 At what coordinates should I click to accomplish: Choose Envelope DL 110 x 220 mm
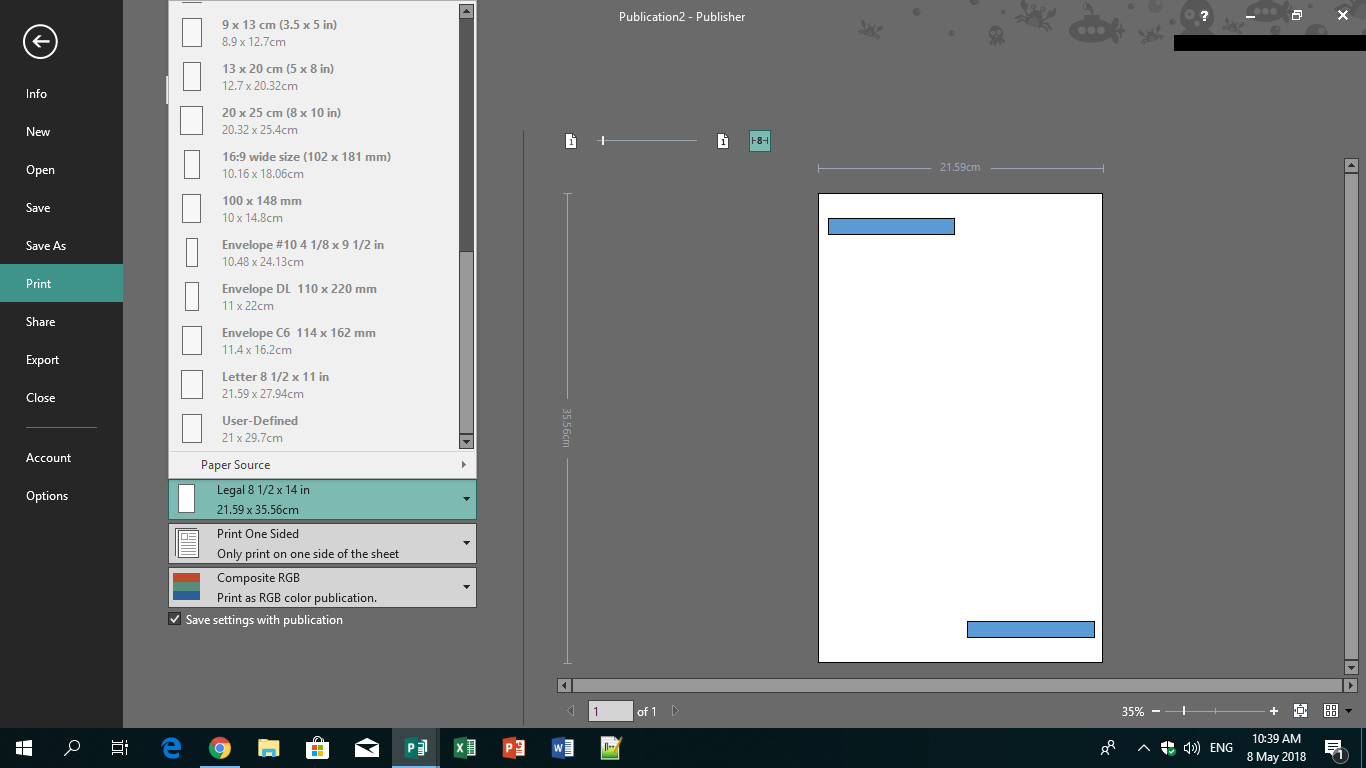(314, 297)
